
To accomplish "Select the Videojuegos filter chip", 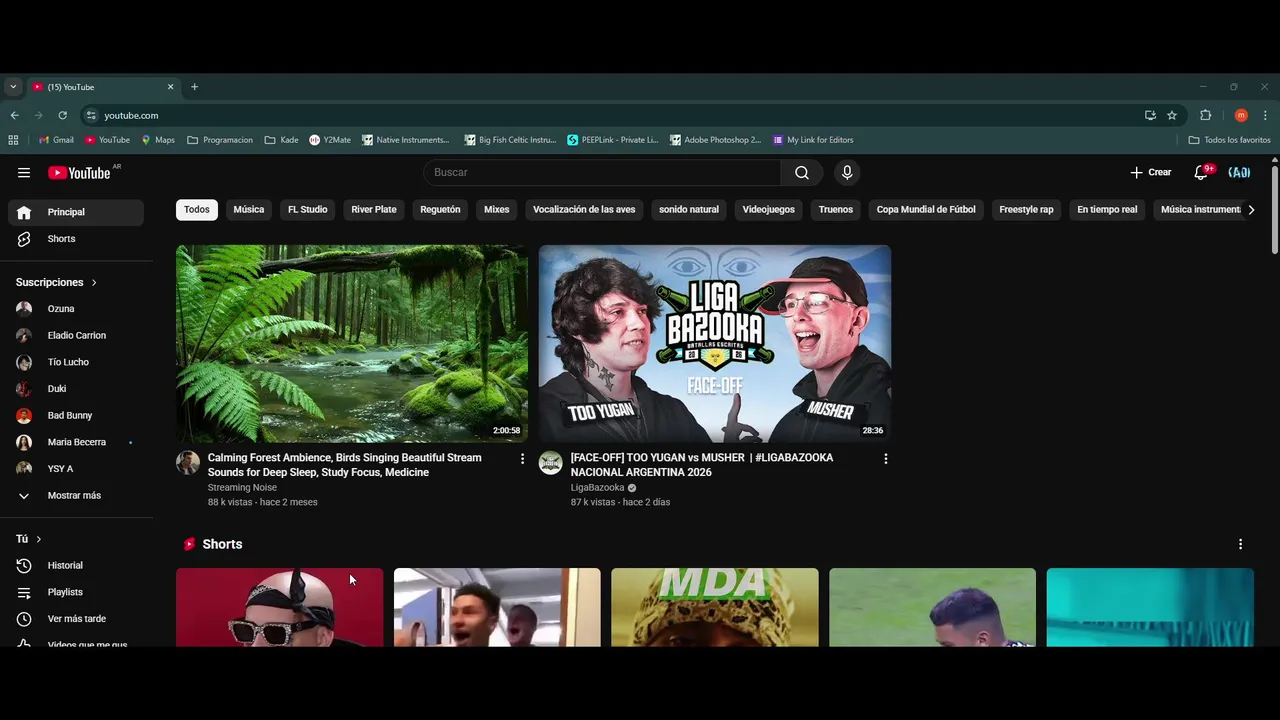I will tap(769, 210).
